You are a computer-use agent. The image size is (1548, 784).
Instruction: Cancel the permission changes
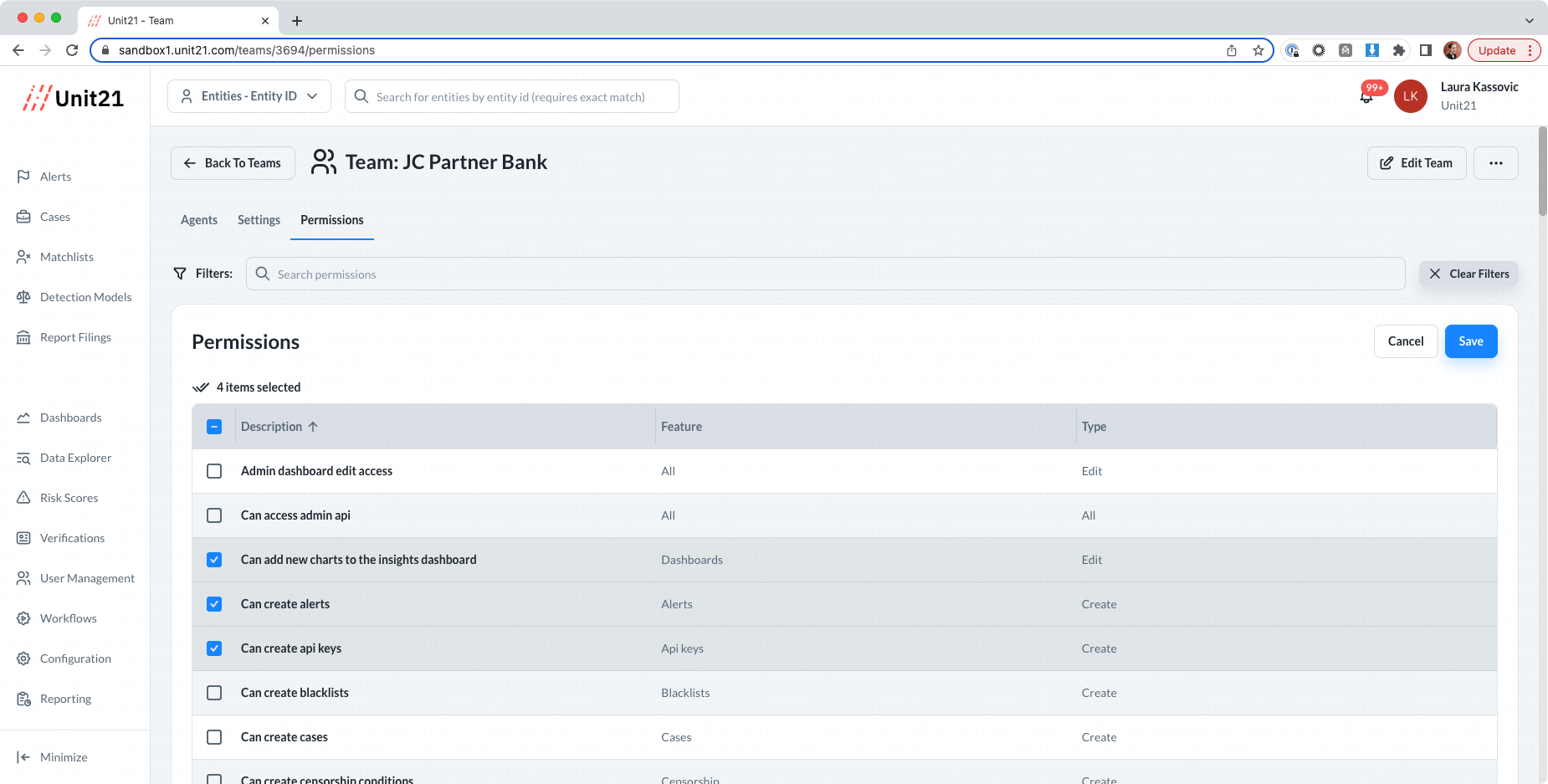(x=1406, y=341)
